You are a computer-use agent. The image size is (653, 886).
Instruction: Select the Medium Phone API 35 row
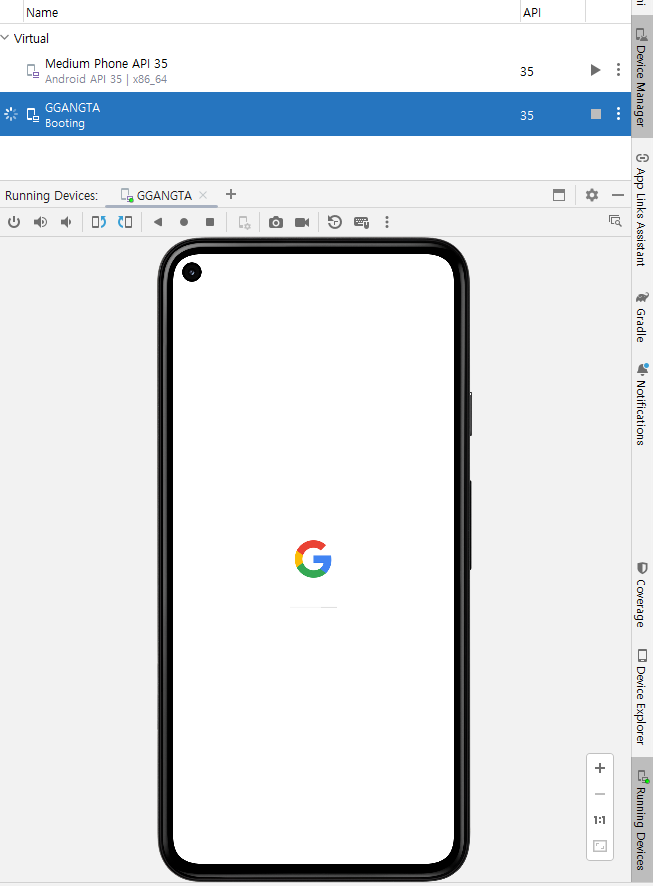click(315, 71)
